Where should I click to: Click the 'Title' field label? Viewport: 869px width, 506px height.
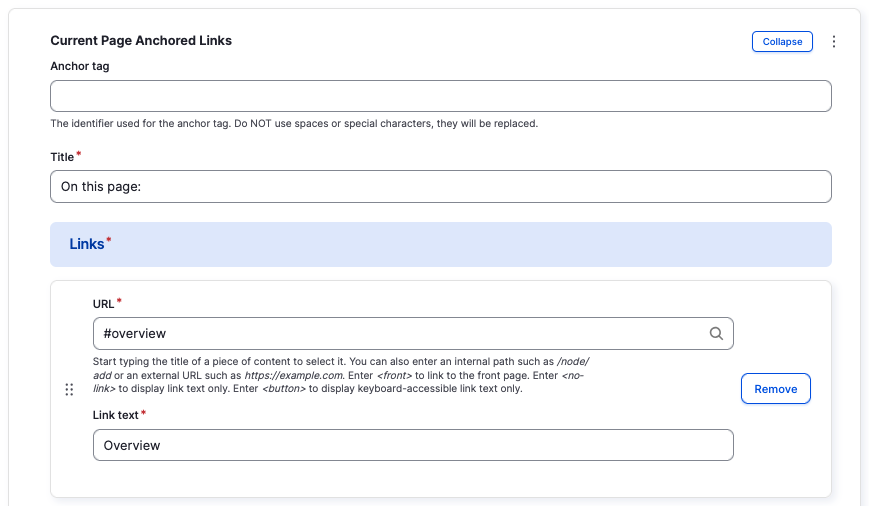[62, 157]
